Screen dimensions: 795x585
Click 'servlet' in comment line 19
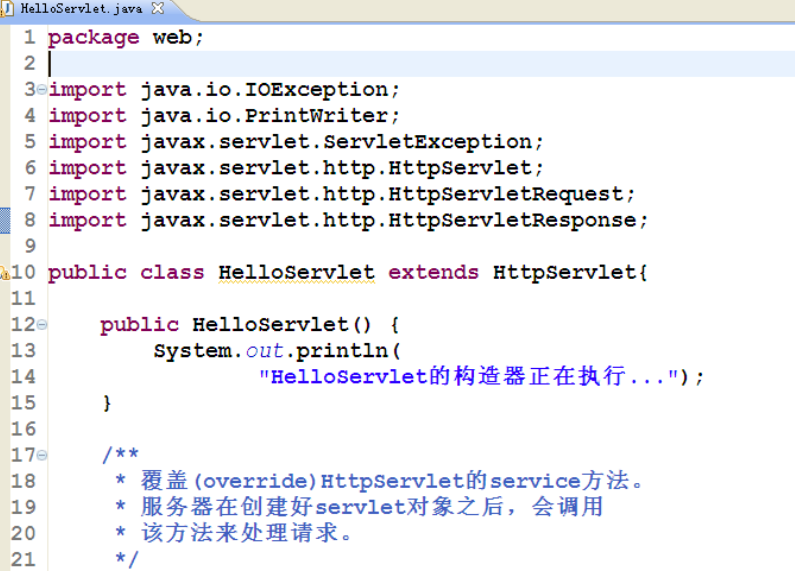coord(360,507)
